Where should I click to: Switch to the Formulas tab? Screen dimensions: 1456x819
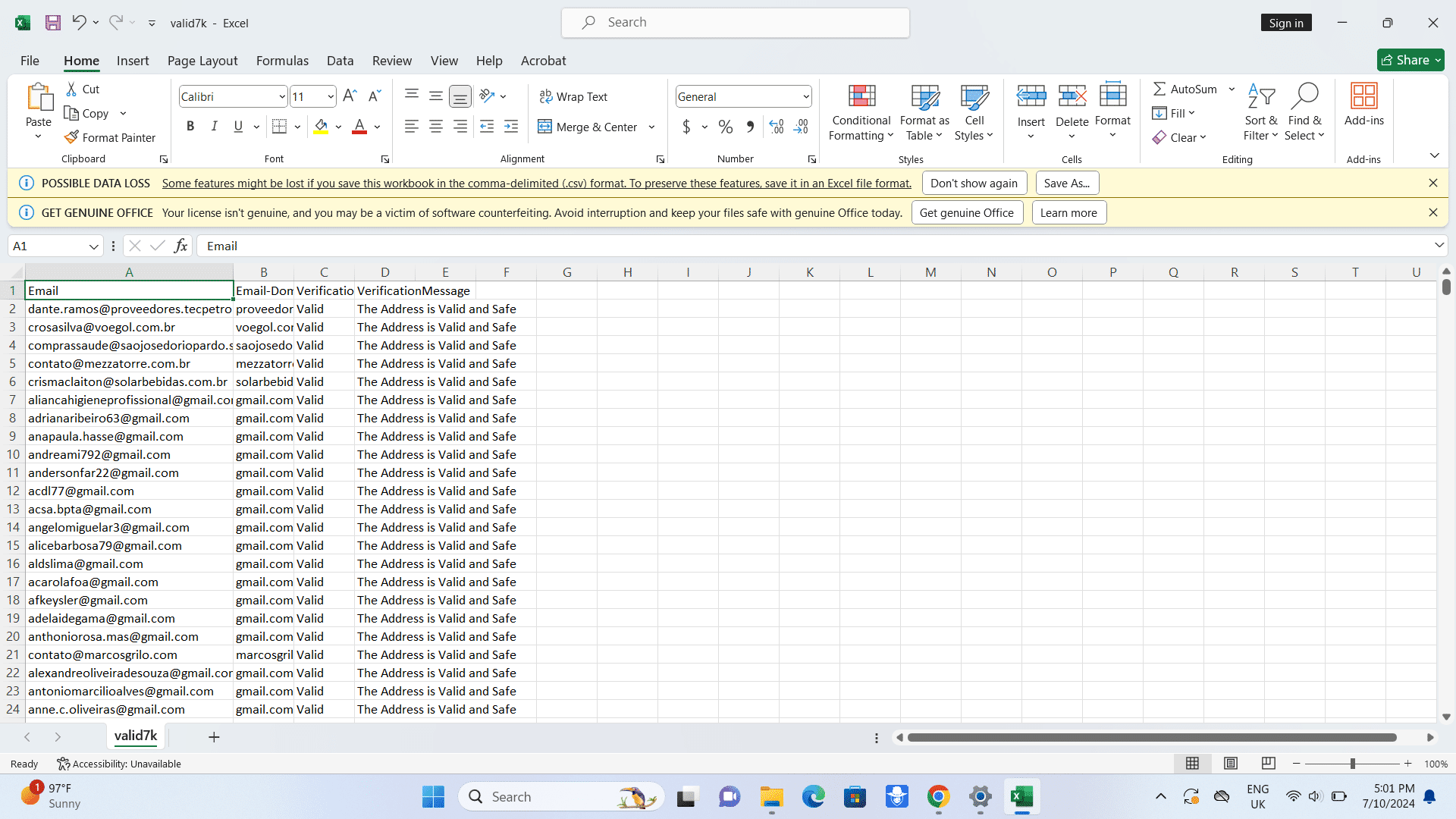pos(282,61)
